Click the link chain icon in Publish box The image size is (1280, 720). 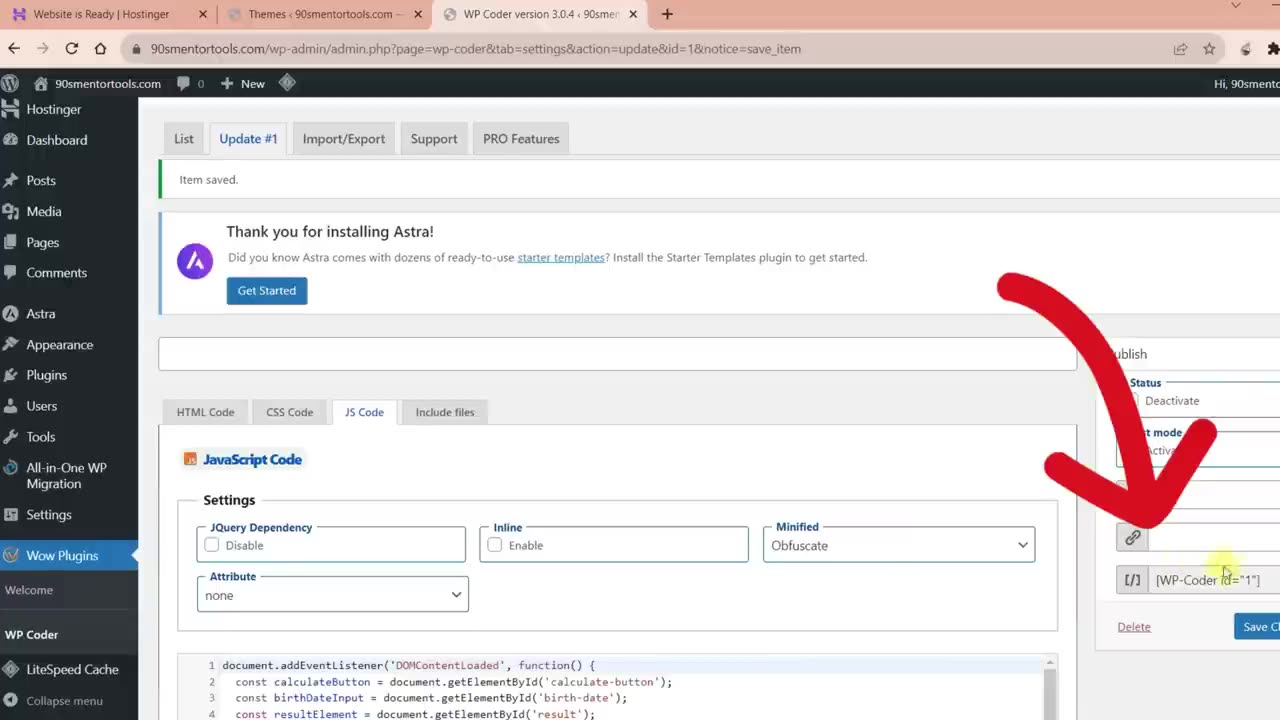click(1132, 537)
